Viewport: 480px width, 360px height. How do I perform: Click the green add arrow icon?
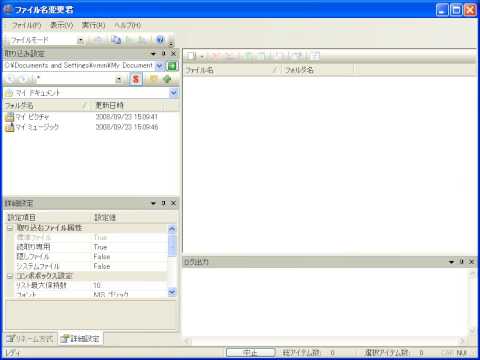click(167, 79)
